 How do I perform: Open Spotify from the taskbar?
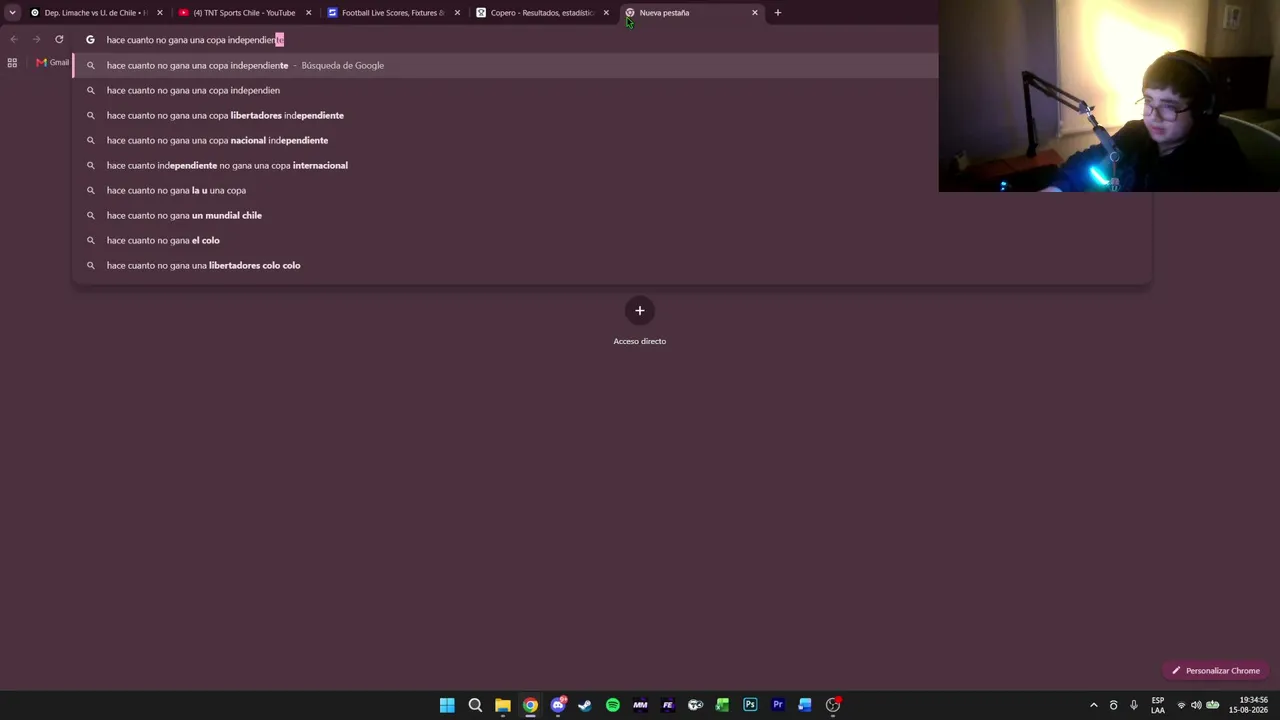(613, 705)
